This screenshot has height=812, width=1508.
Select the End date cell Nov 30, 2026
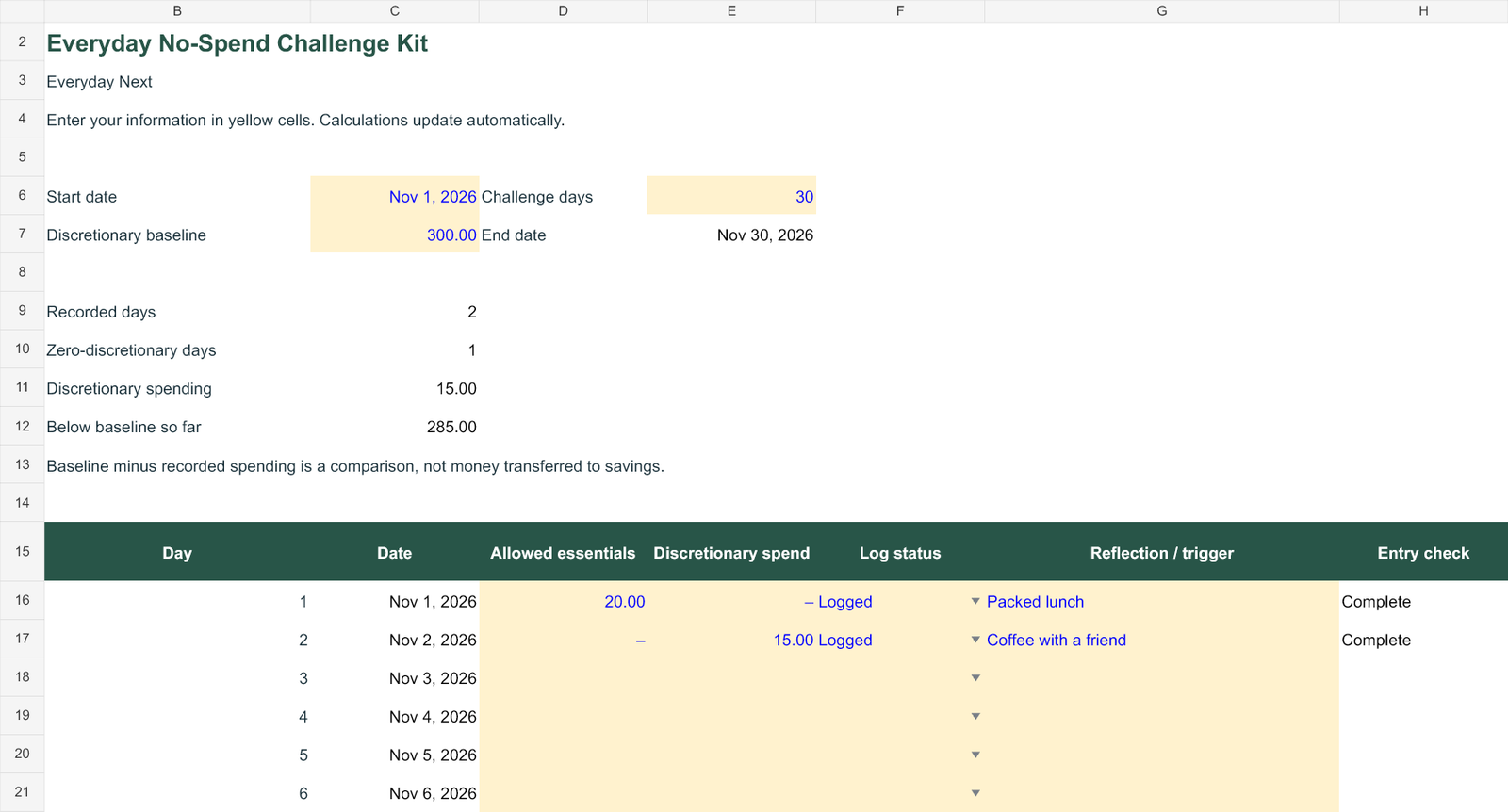731,235
